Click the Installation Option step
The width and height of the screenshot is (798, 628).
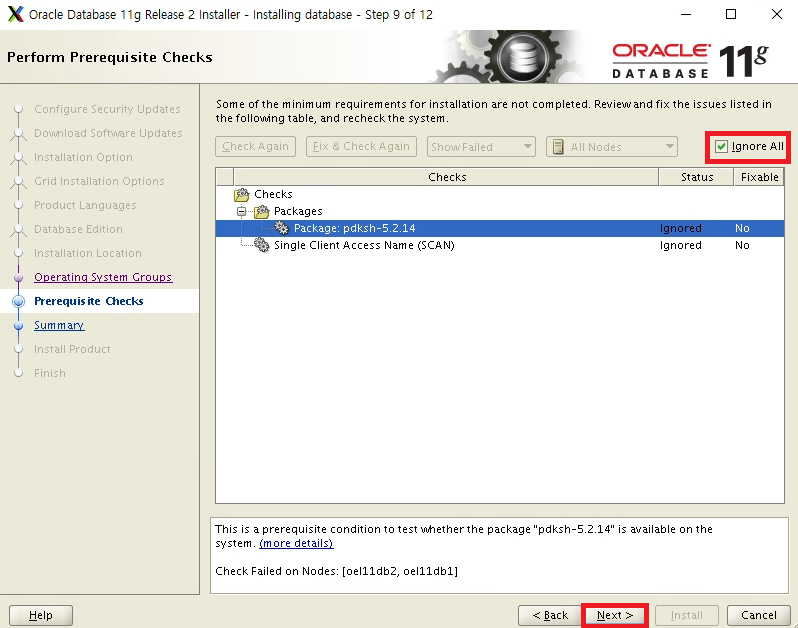[x=83, y=157]
